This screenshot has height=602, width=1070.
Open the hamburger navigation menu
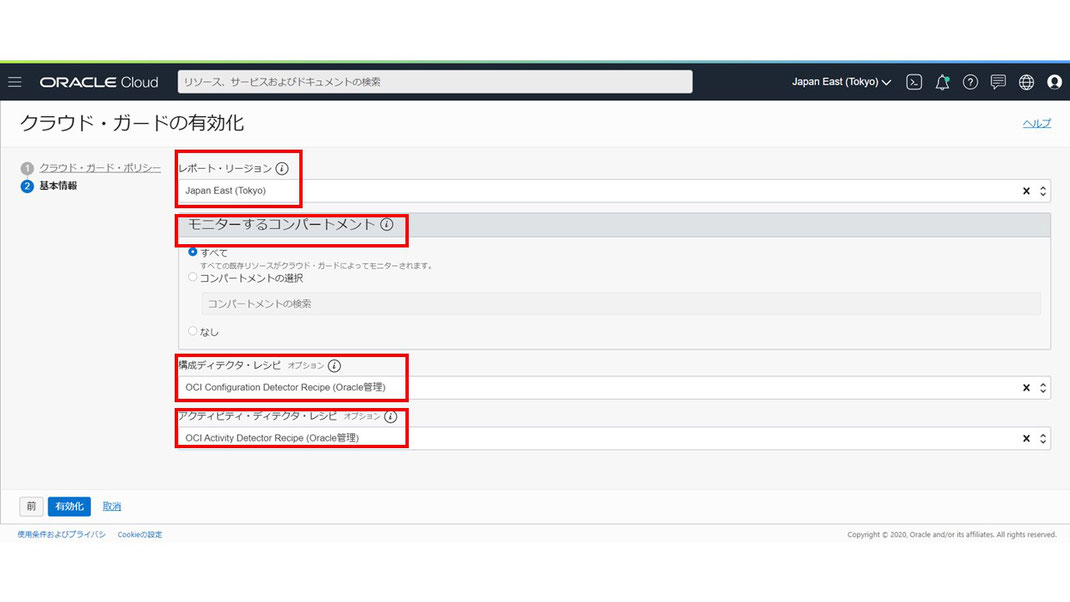[15, 82]
